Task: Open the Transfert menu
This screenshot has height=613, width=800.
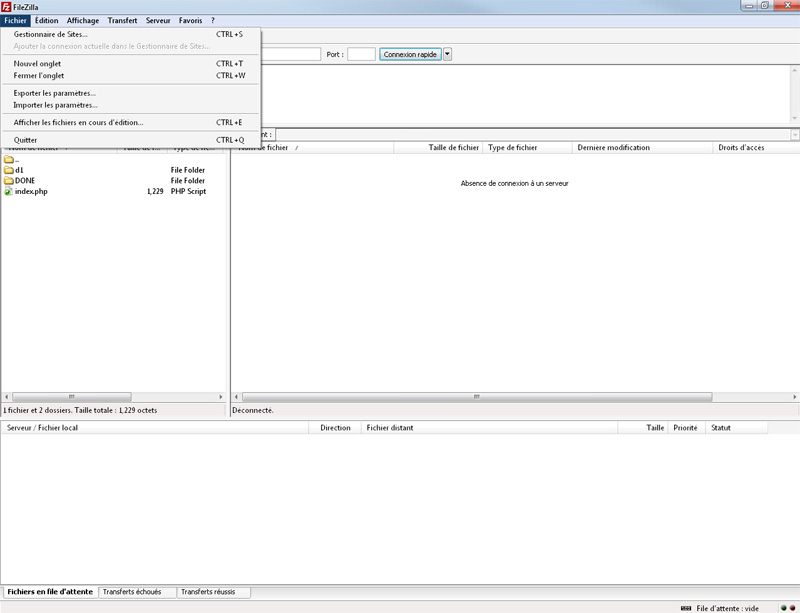Action: pos(122,20)
